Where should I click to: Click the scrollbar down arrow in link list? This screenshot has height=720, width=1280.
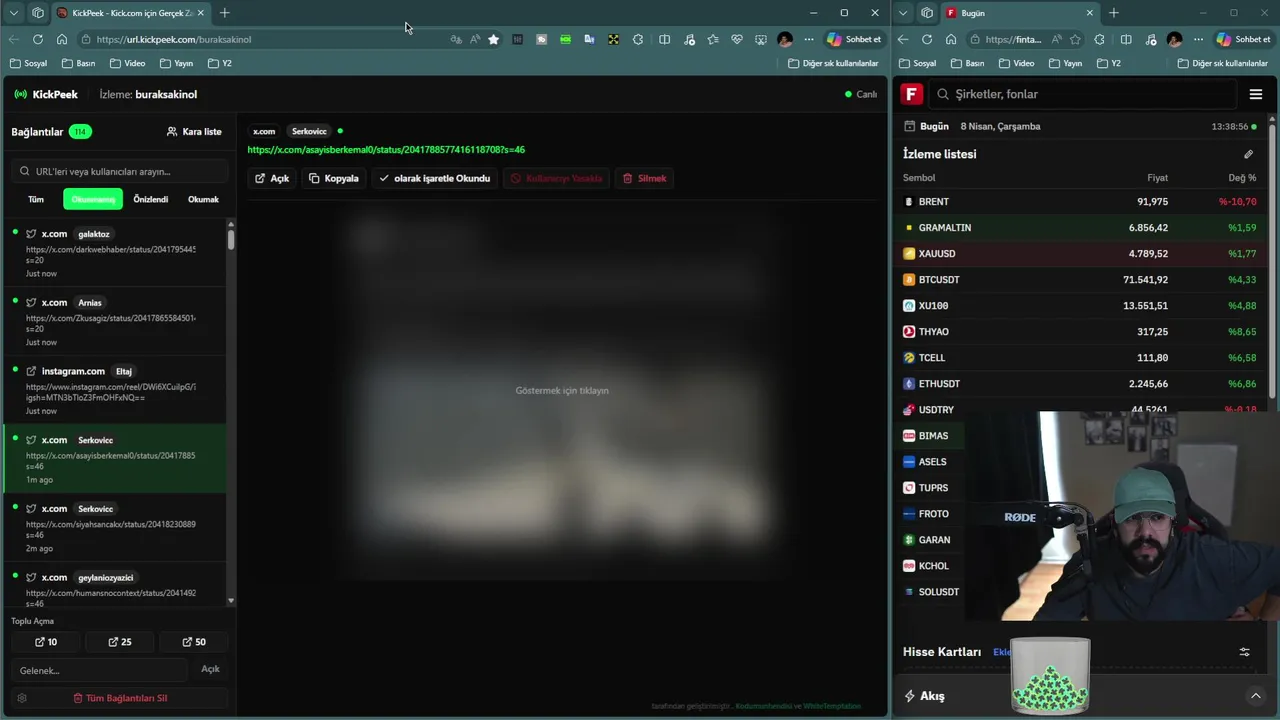tap(231, 601)
